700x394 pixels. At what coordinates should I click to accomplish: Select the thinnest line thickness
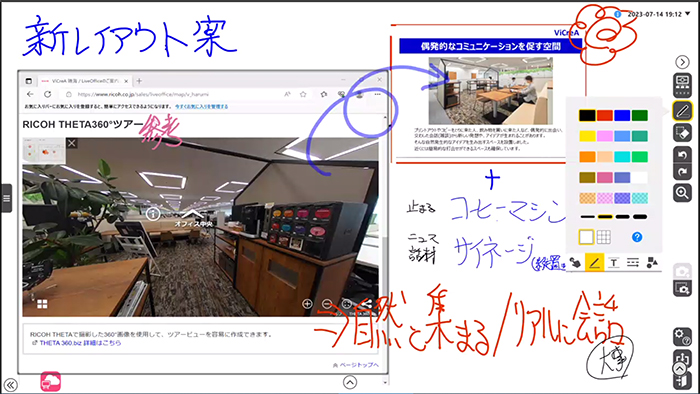(588, 217)
